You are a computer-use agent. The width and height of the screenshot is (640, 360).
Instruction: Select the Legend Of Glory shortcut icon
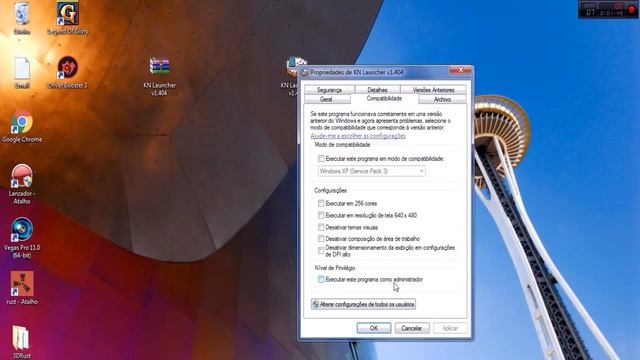coord(67,13)
